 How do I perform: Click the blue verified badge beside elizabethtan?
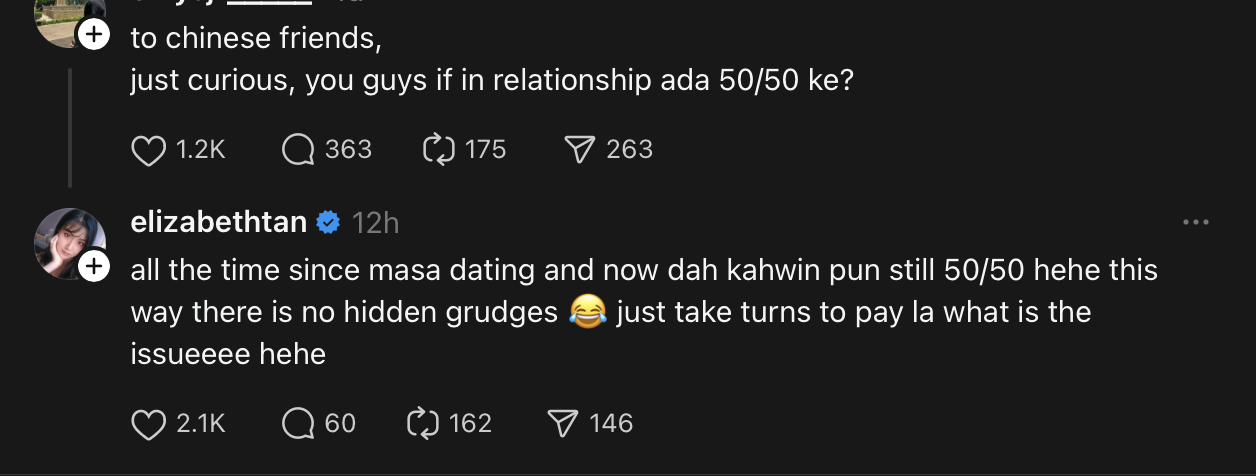[x=328, y=223]
